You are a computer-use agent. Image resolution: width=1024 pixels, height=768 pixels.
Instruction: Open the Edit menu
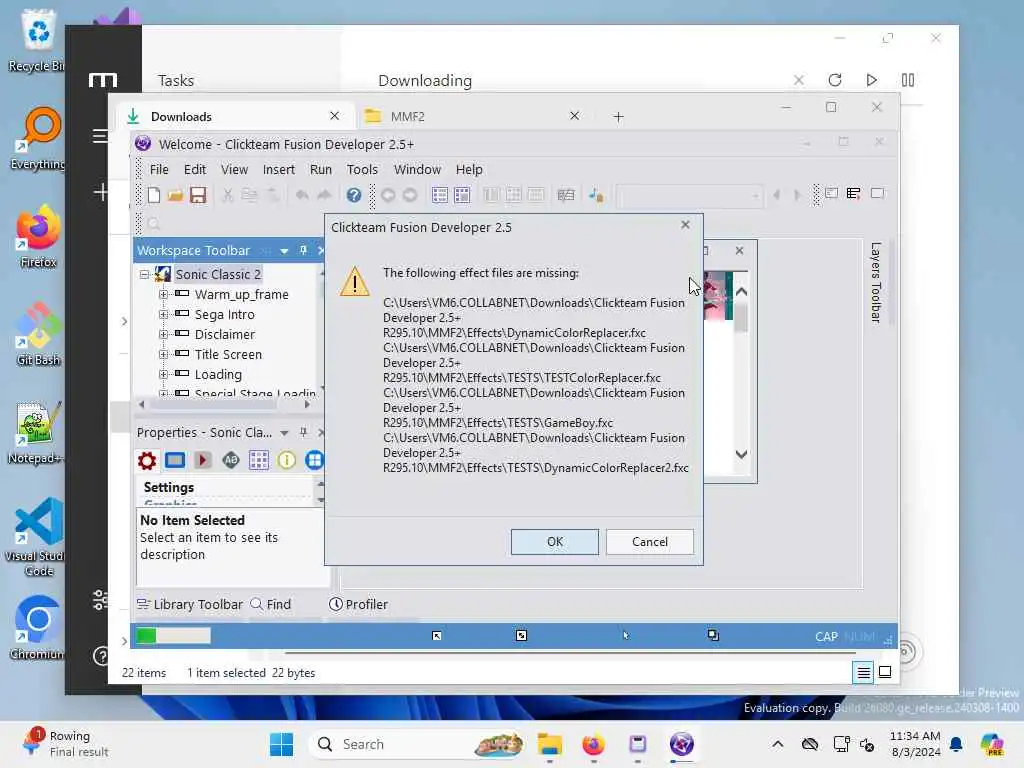tap(195, 169)
